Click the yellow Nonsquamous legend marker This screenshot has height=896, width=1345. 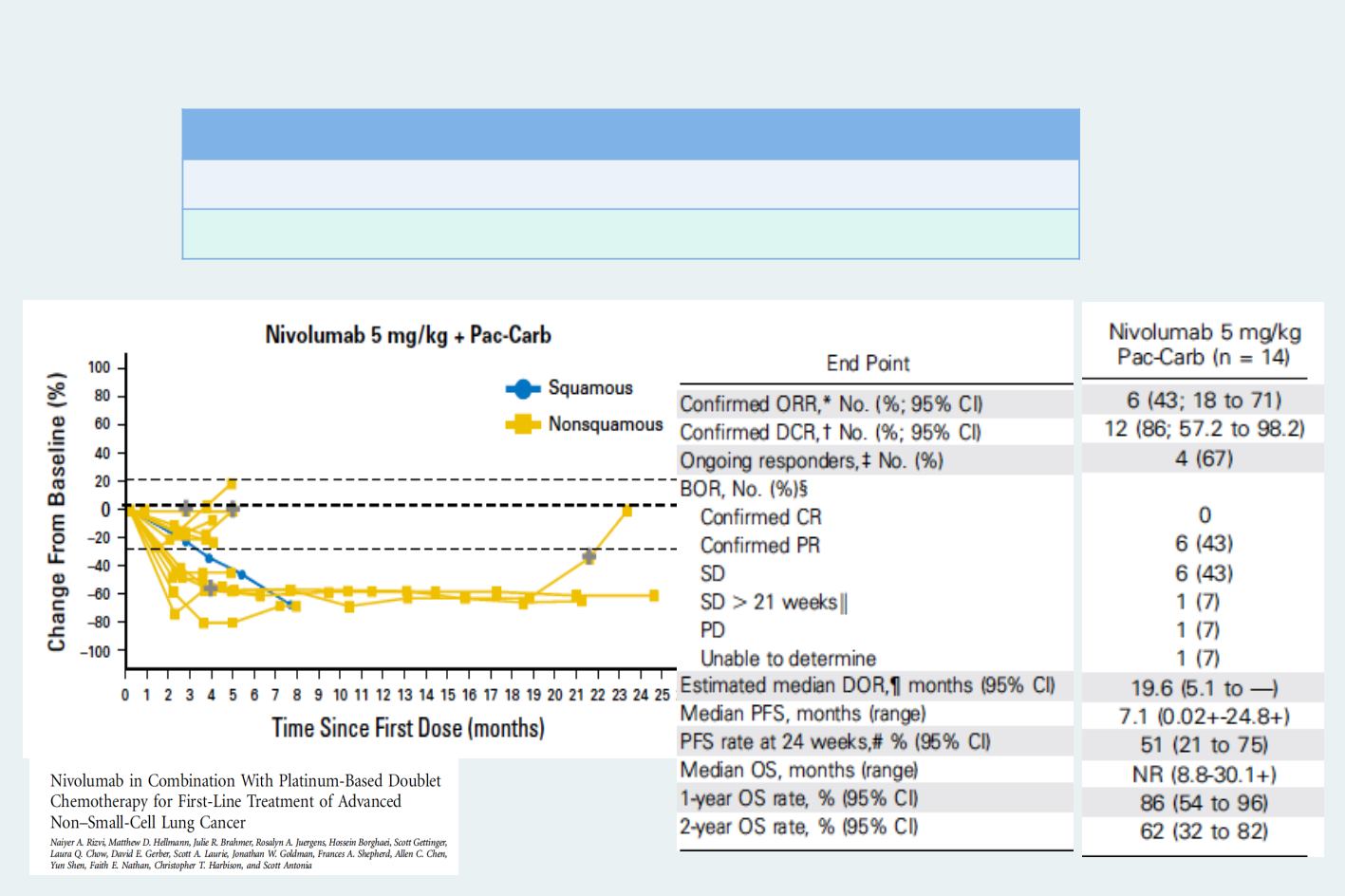point(521,425)
